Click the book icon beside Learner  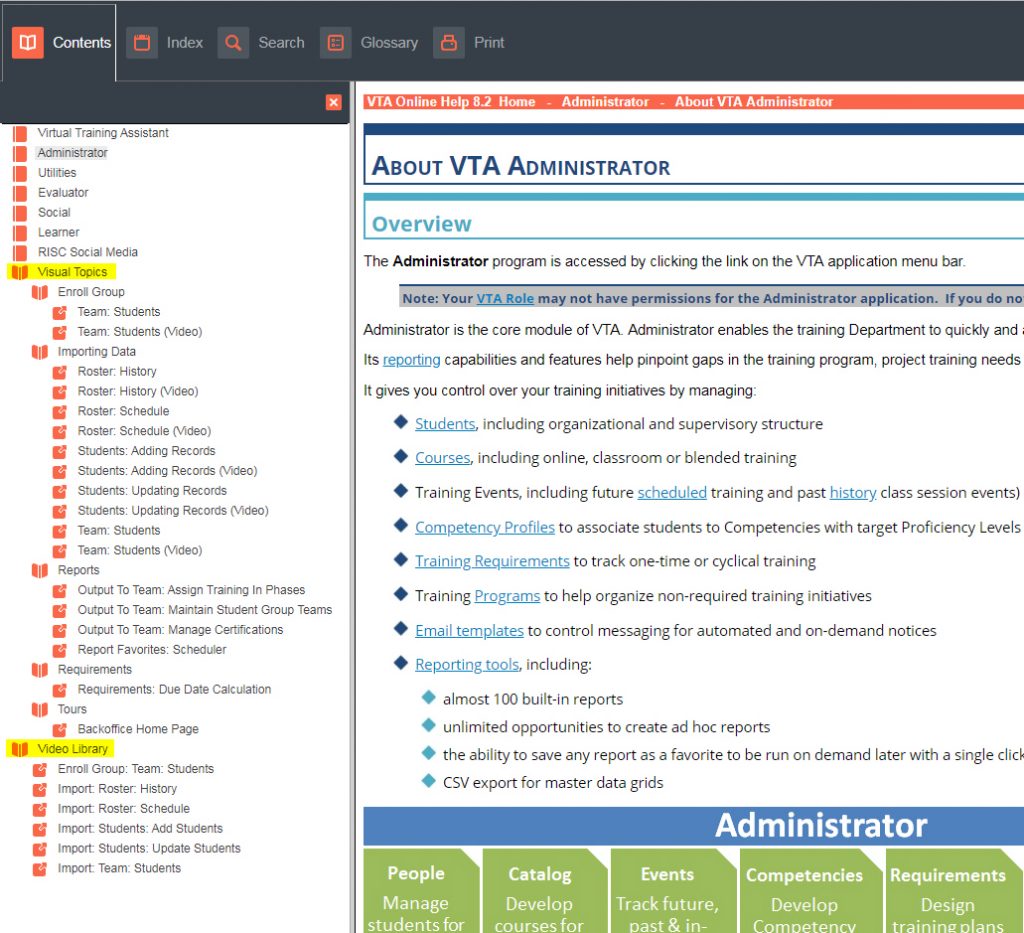(20, 232)
